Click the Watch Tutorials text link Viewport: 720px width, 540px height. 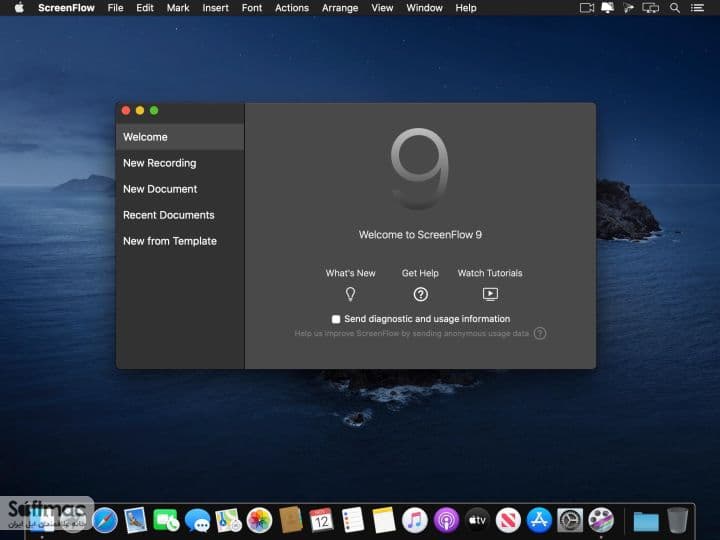pyautogui.click(x=490, y=273)
